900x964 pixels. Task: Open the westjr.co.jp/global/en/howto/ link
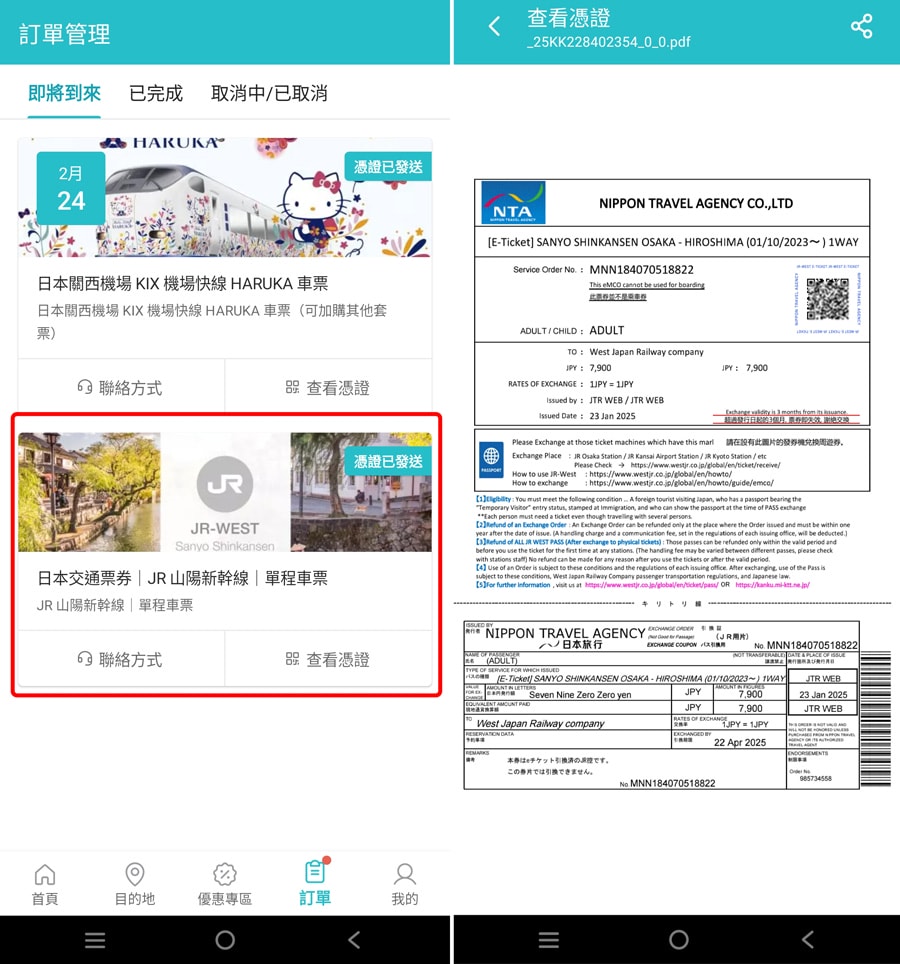[x=660, y=474]
